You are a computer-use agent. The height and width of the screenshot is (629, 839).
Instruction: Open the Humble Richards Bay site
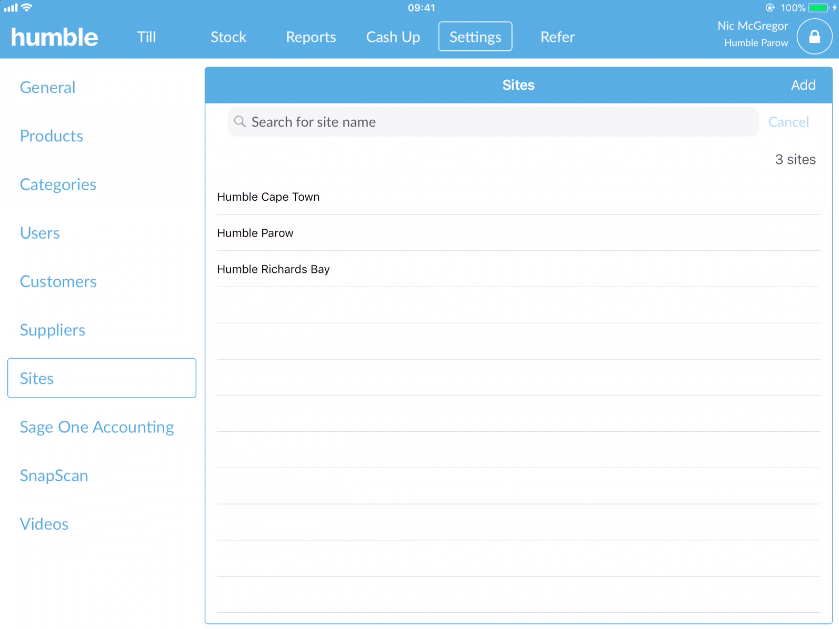click(518, 269)
